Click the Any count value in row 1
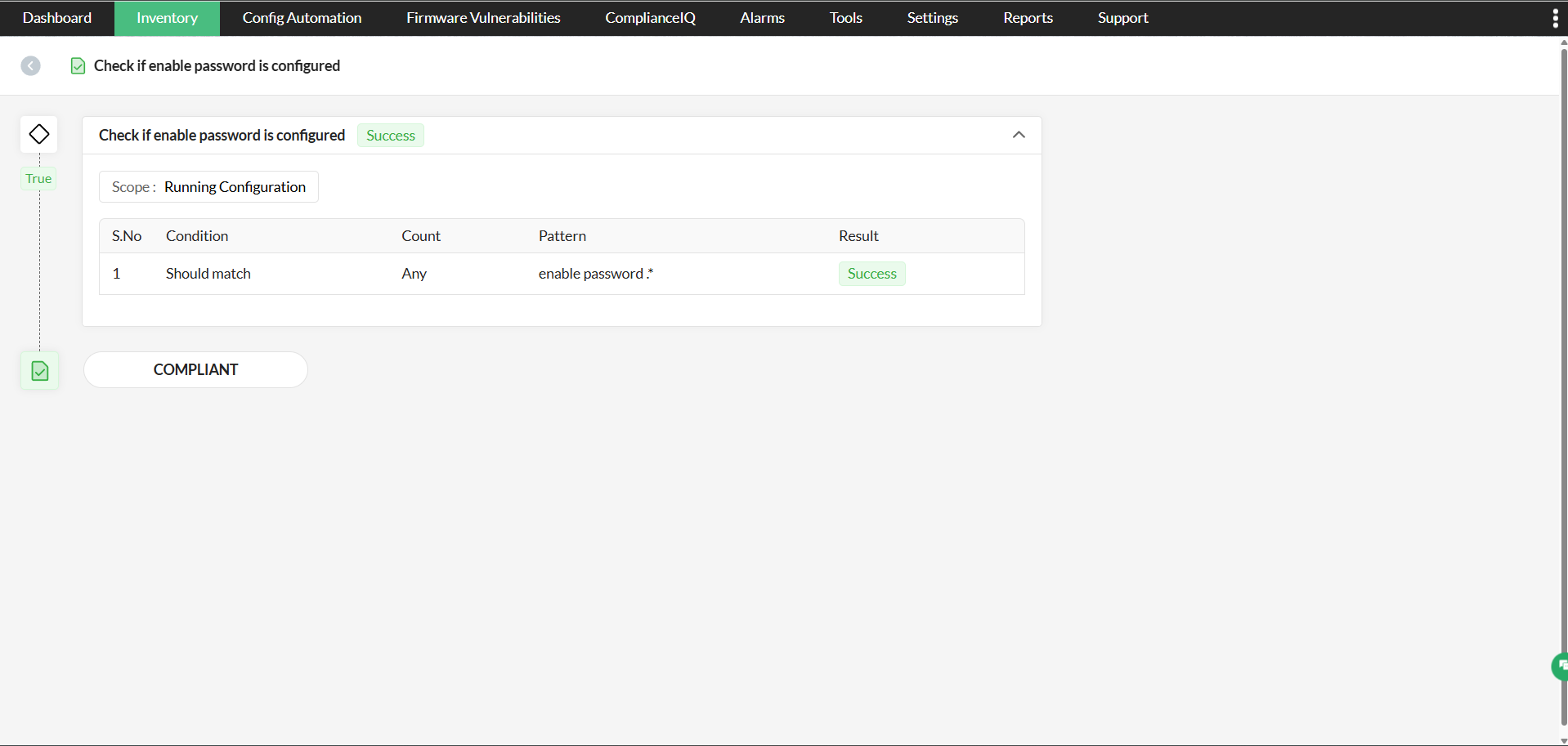Viewport: 1568px width, 746px height. pos(414,273)
